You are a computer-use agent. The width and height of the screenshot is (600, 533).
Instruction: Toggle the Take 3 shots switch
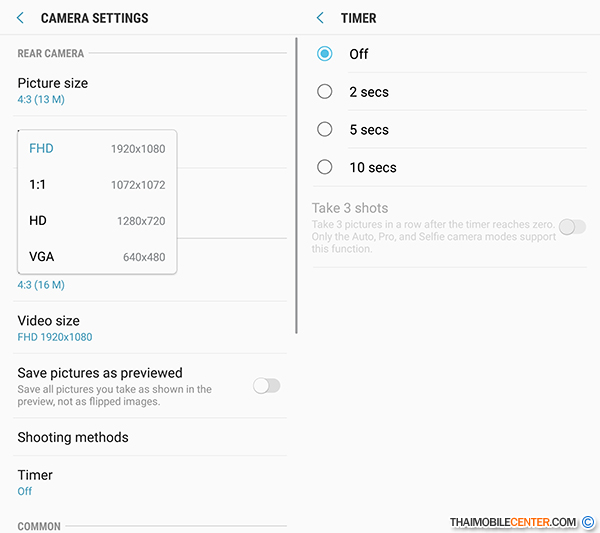tap(572, 227)
